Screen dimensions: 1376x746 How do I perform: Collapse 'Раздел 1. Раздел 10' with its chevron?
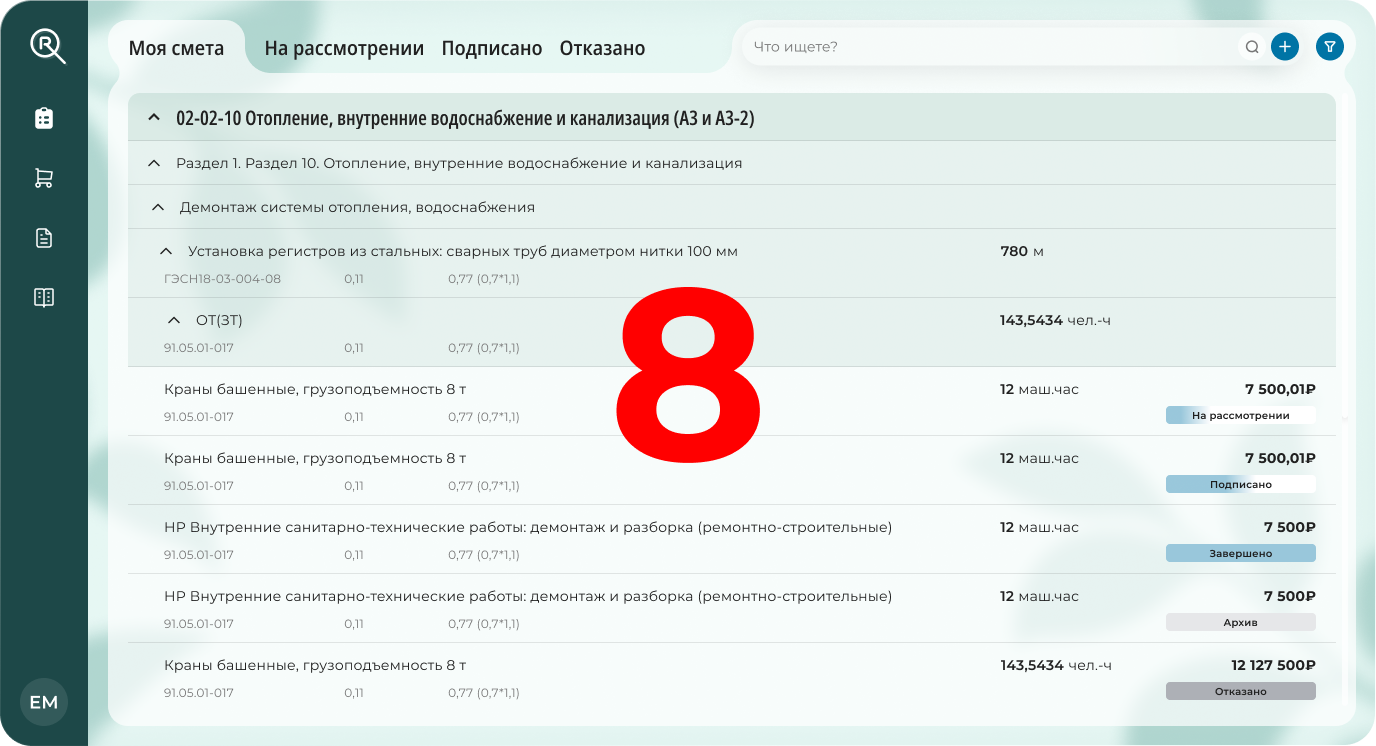coord(153,161)
